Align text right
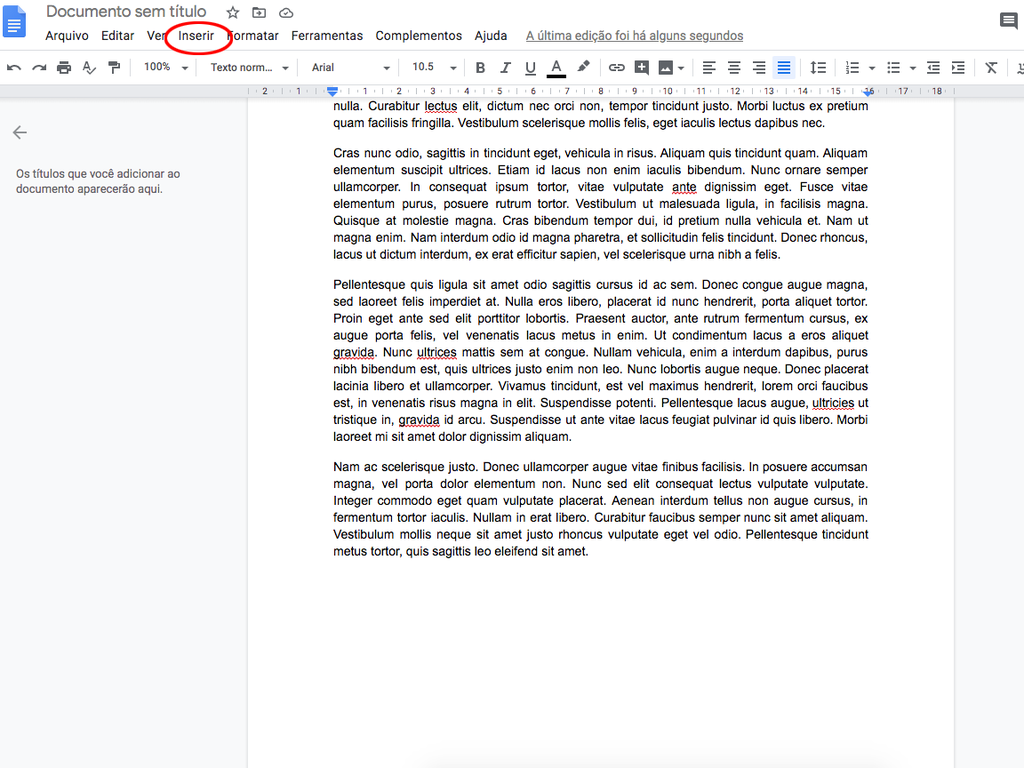Viewport: 1024px width, 768px height. click(x=759, y=67)
